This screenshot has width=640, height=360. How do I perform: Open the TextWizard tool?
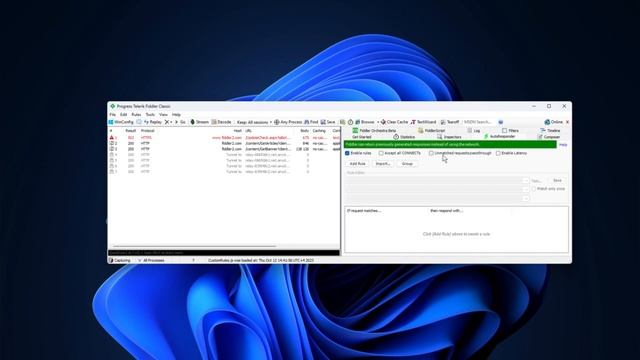pos(423,122)
